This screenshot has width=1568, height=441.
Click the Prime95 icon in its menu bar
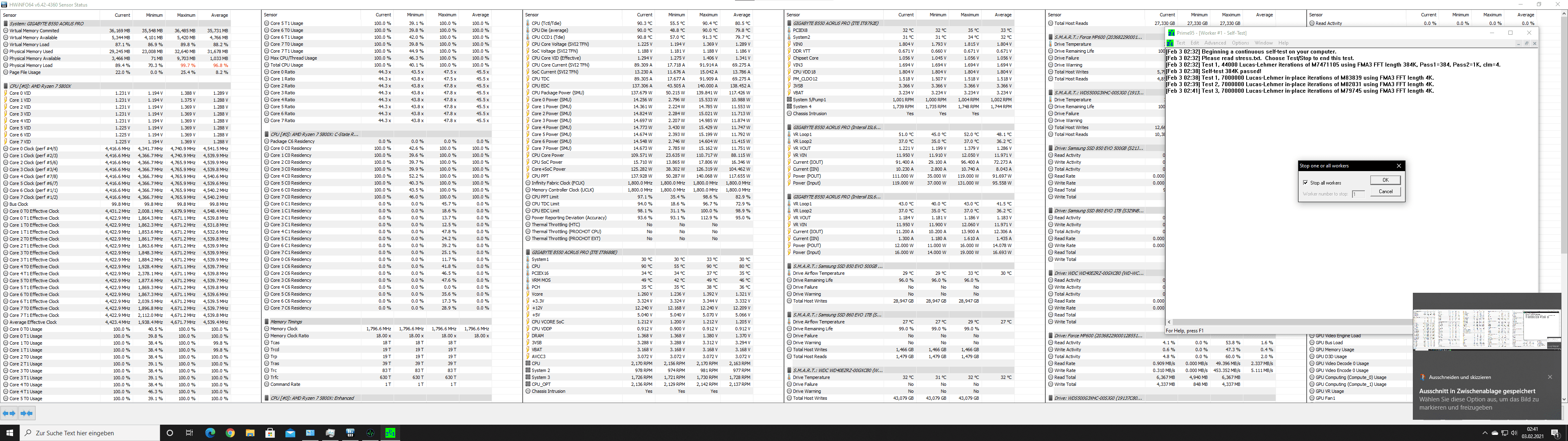tap(1170, 43)
